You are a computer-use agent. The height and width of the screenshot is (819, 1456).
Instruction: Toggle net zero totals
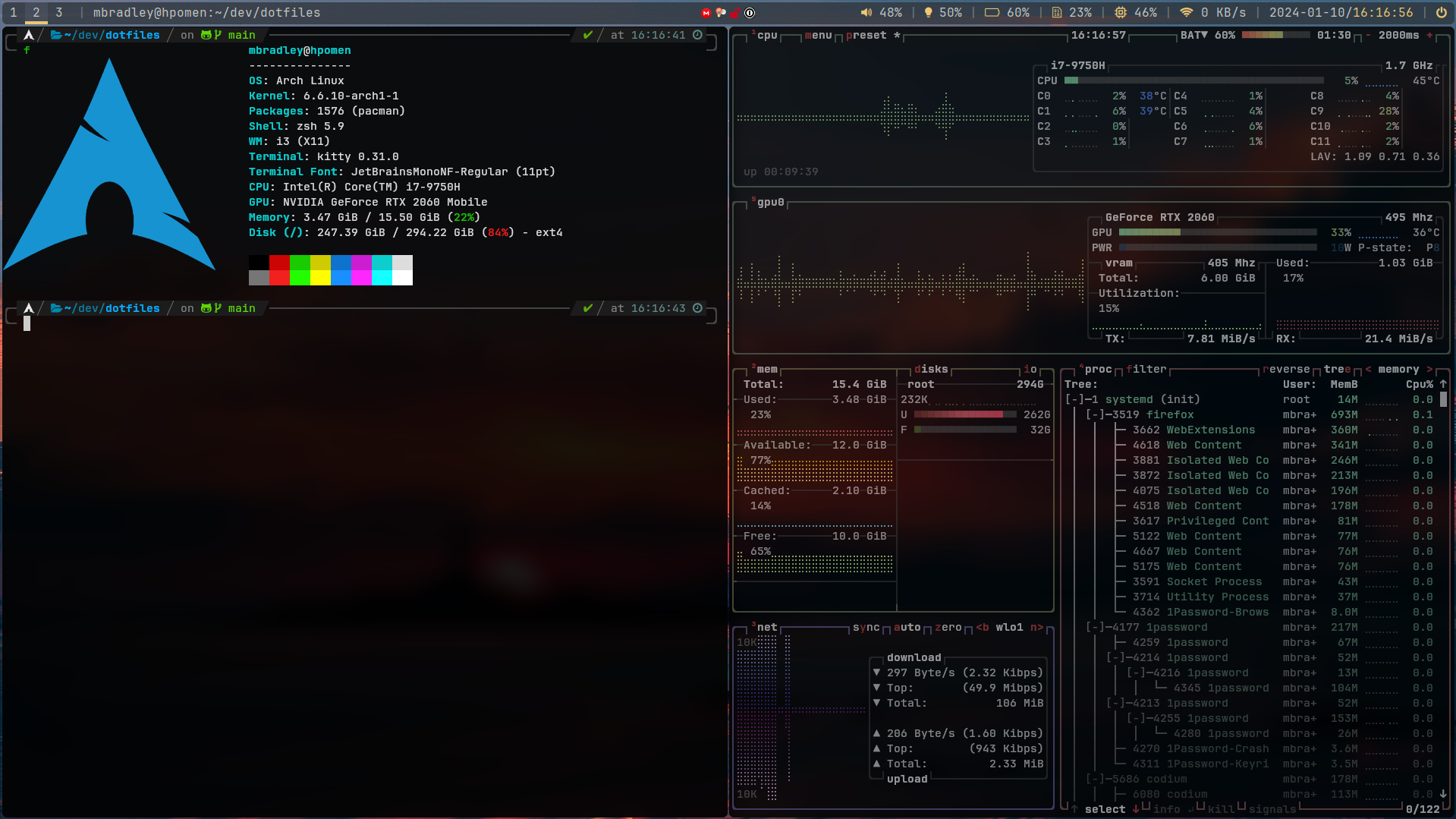point(948,628)
